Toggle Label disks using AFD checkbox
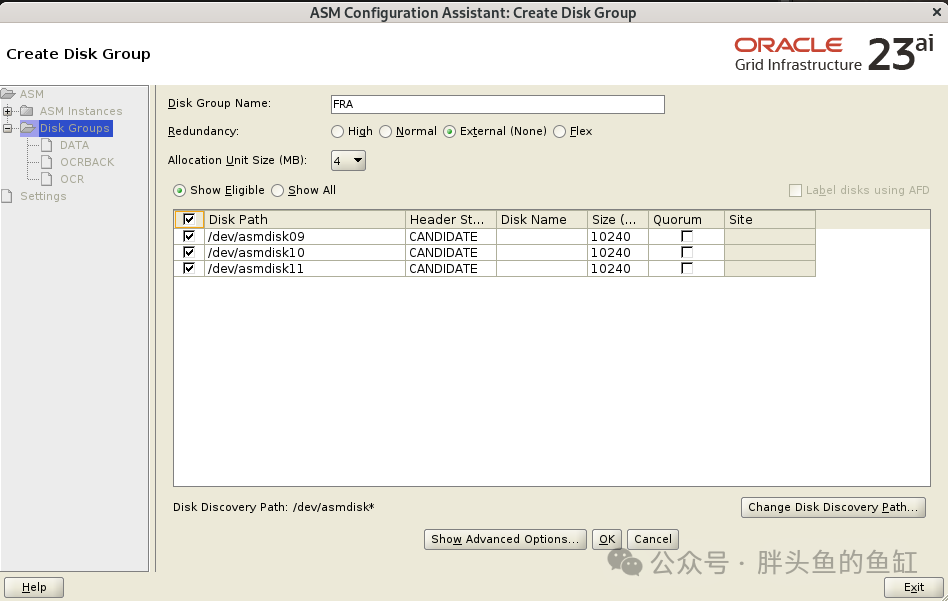Viewport: 948px width, 601px height. point(796,190)
